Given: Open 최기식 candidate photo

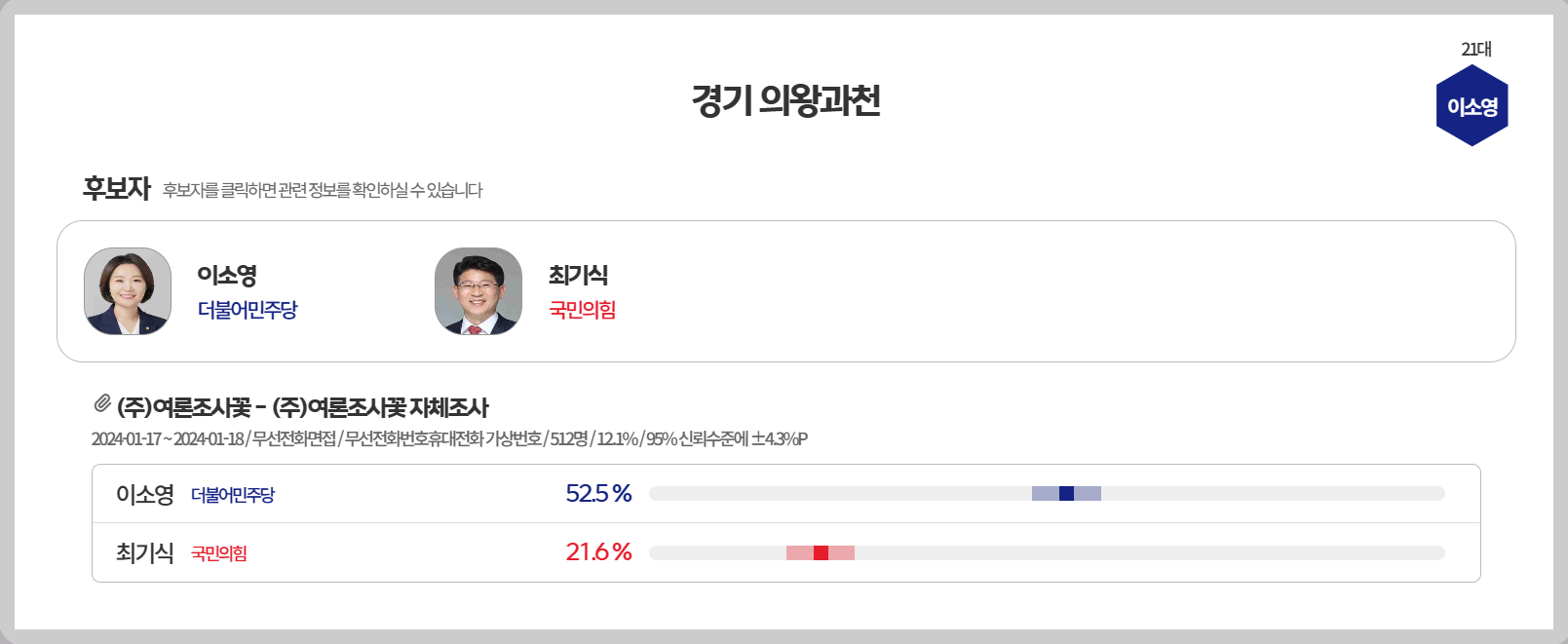Looking at the screenshot, I should click(x=478, y=291).
